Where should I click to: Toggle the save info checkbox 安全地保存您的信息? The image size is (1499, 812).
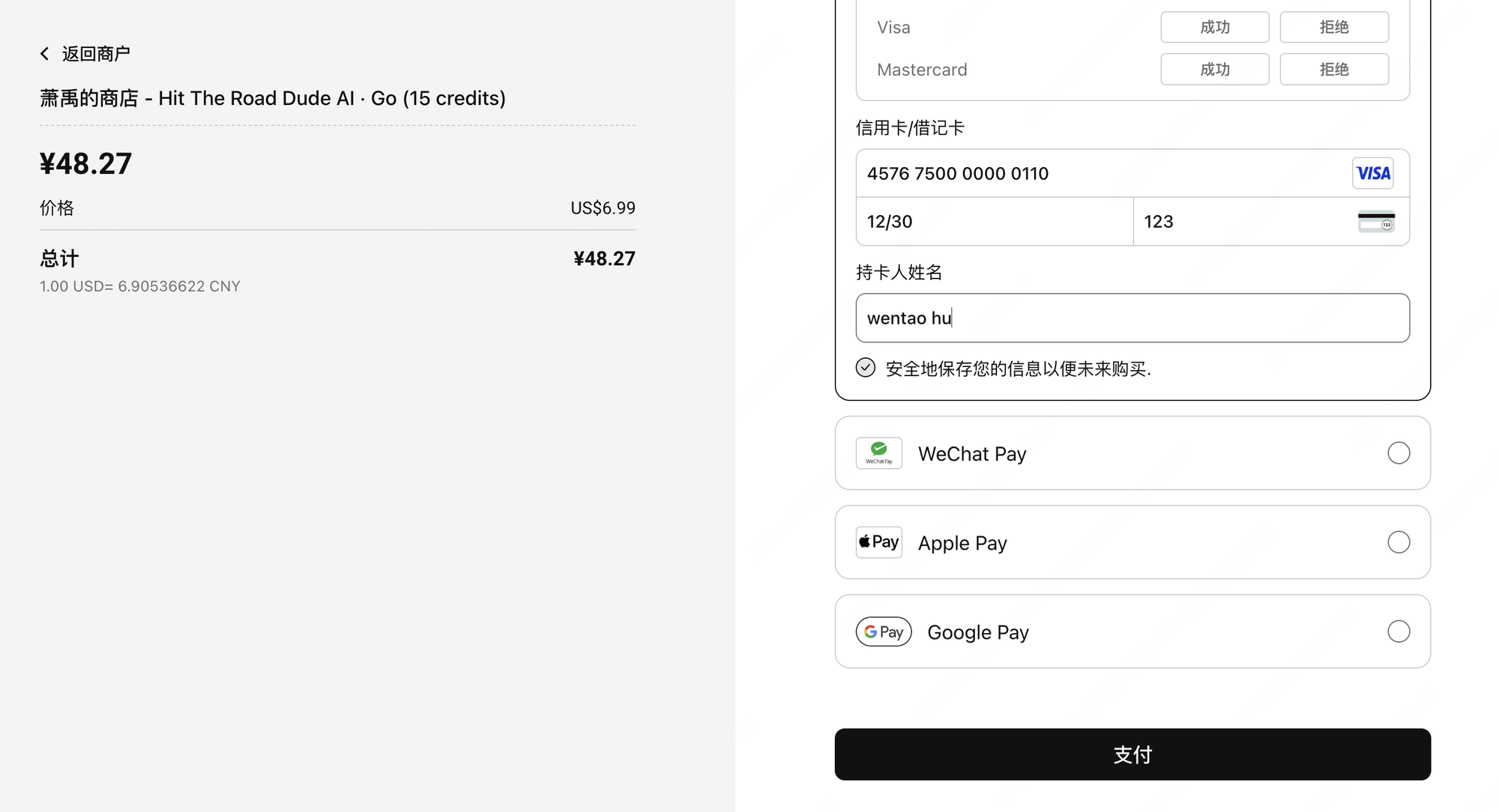click(866, 368)
